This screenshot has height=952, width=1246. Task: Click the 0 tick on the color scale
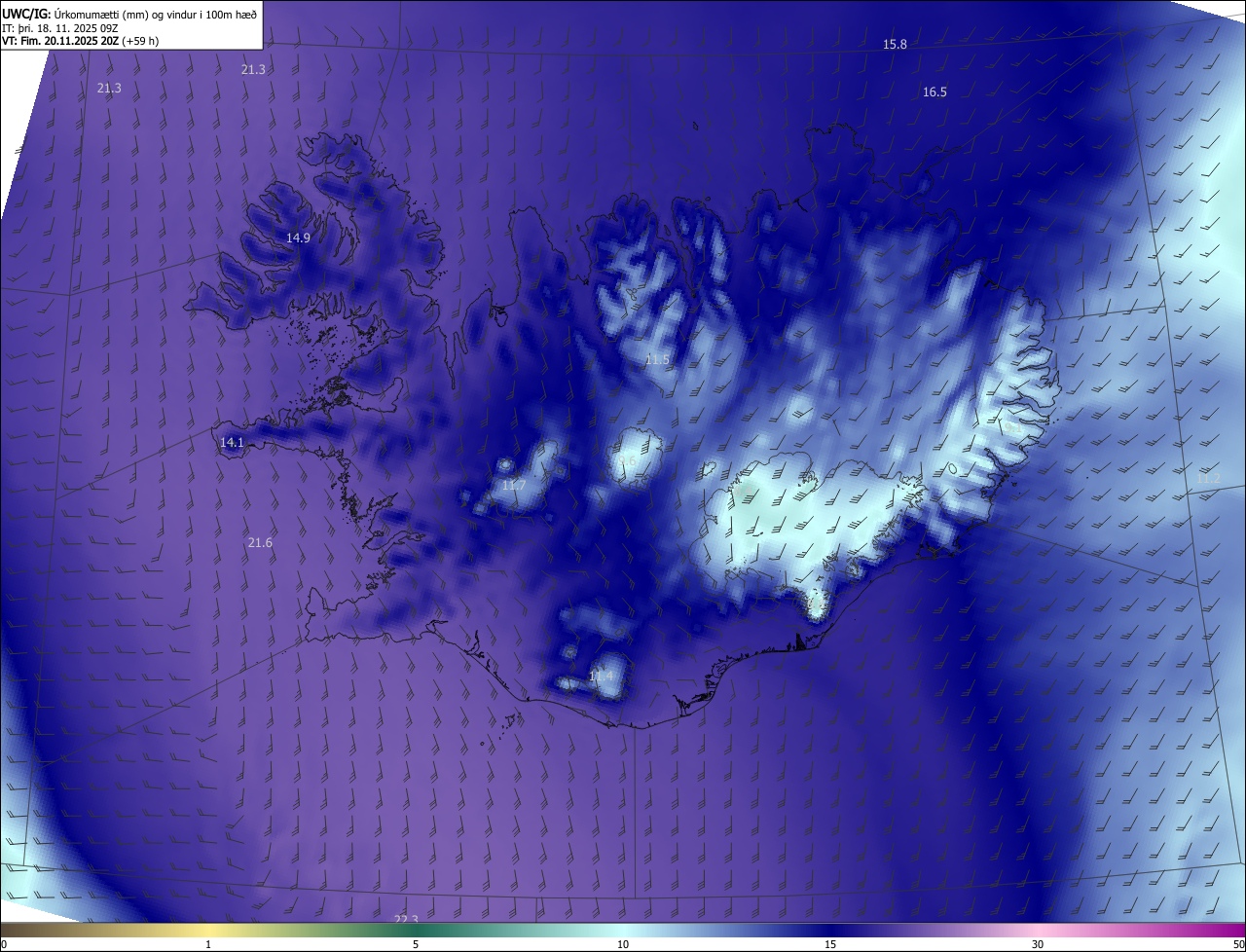click(x=3, y=944)
